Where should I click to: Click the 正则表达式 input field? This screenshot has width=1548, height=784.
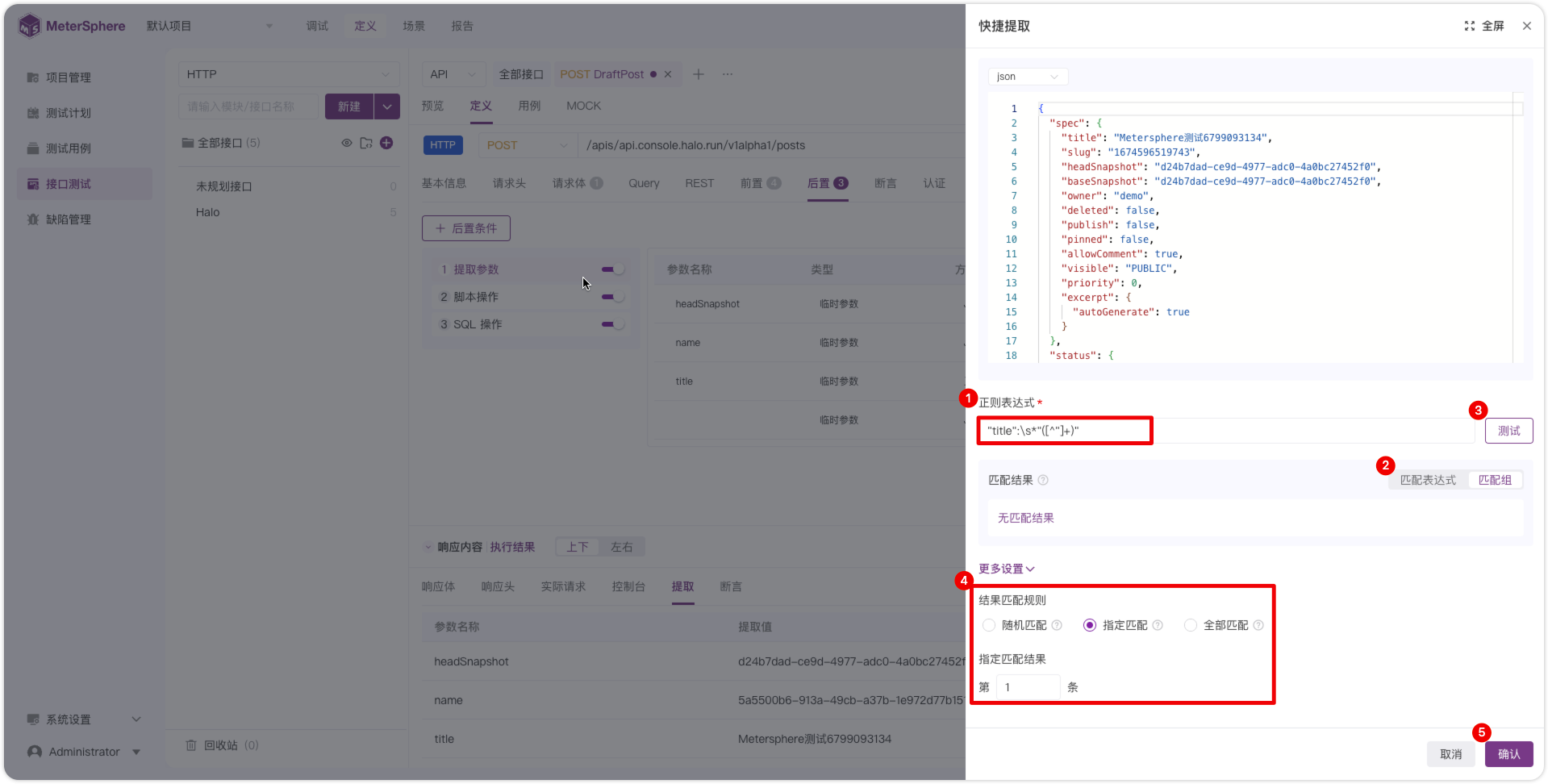(1227, 431)
